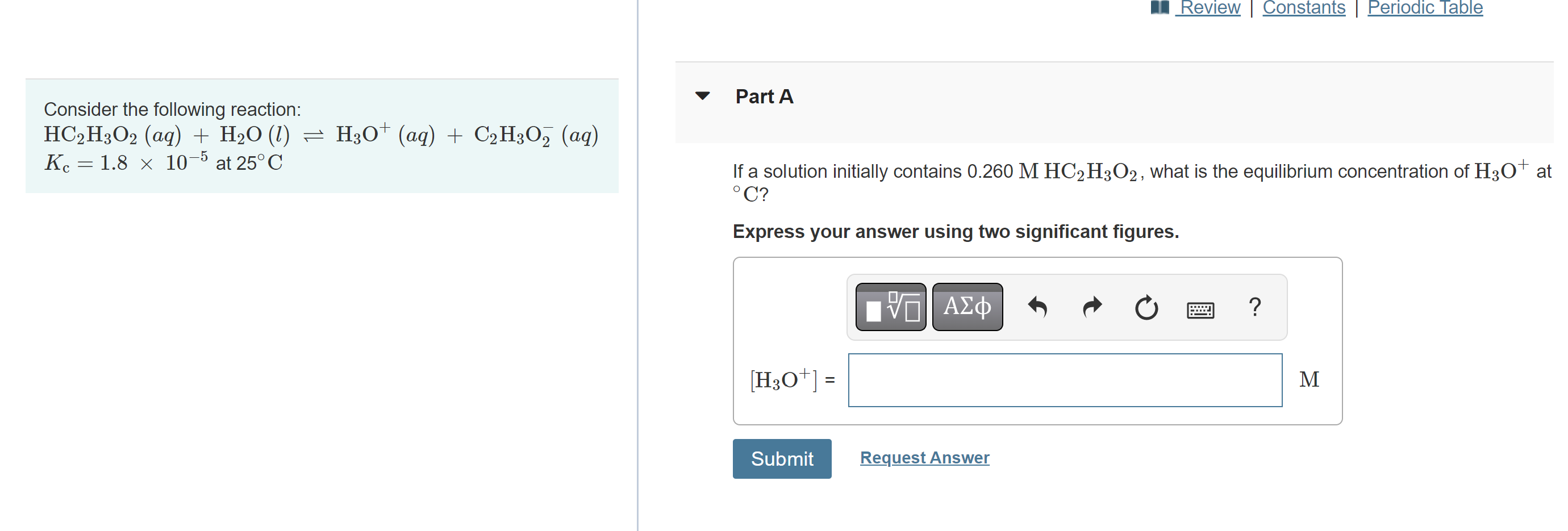The width and height of the screenshot is (1568, 531).
Task: Undo the last answer edit
Action: [1037, 307]
